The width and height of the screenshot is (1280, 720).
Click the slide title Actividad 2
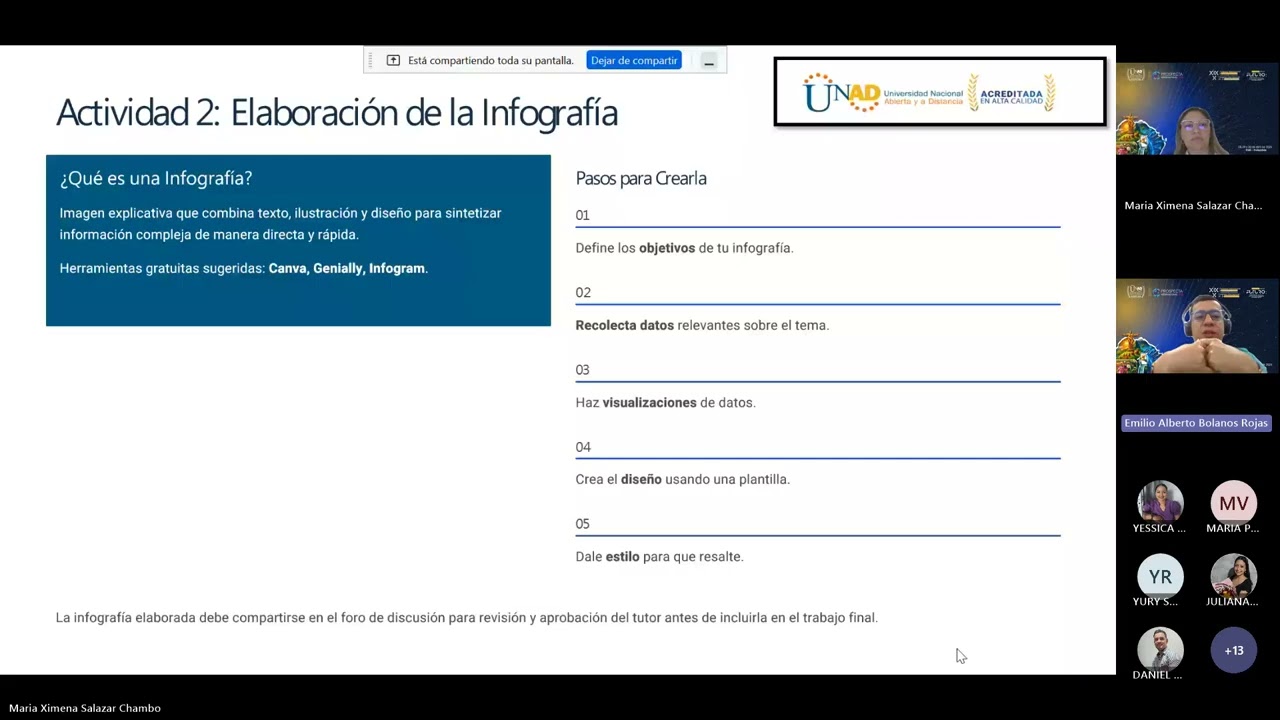[337, 112]
